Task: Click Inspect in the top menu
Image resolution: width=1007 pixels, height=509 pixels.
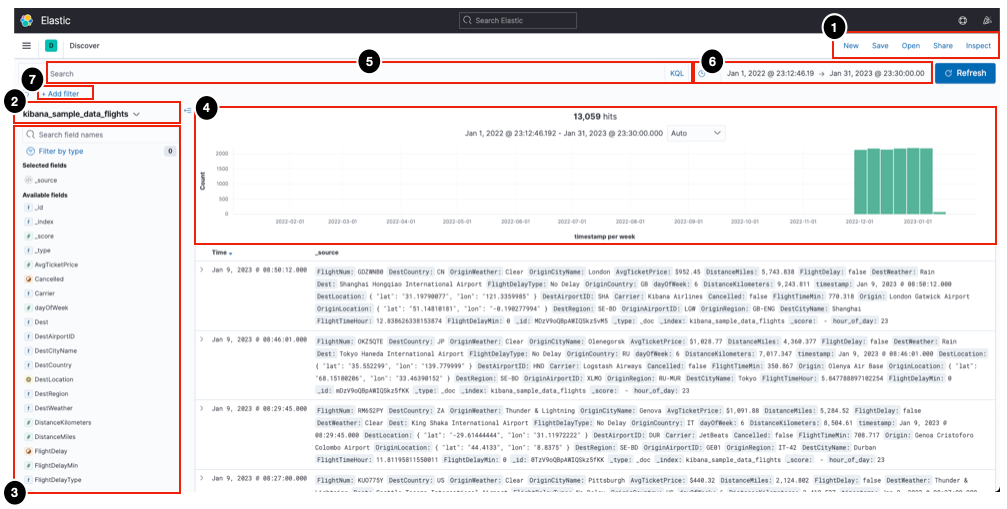Action: pos(978,46)
